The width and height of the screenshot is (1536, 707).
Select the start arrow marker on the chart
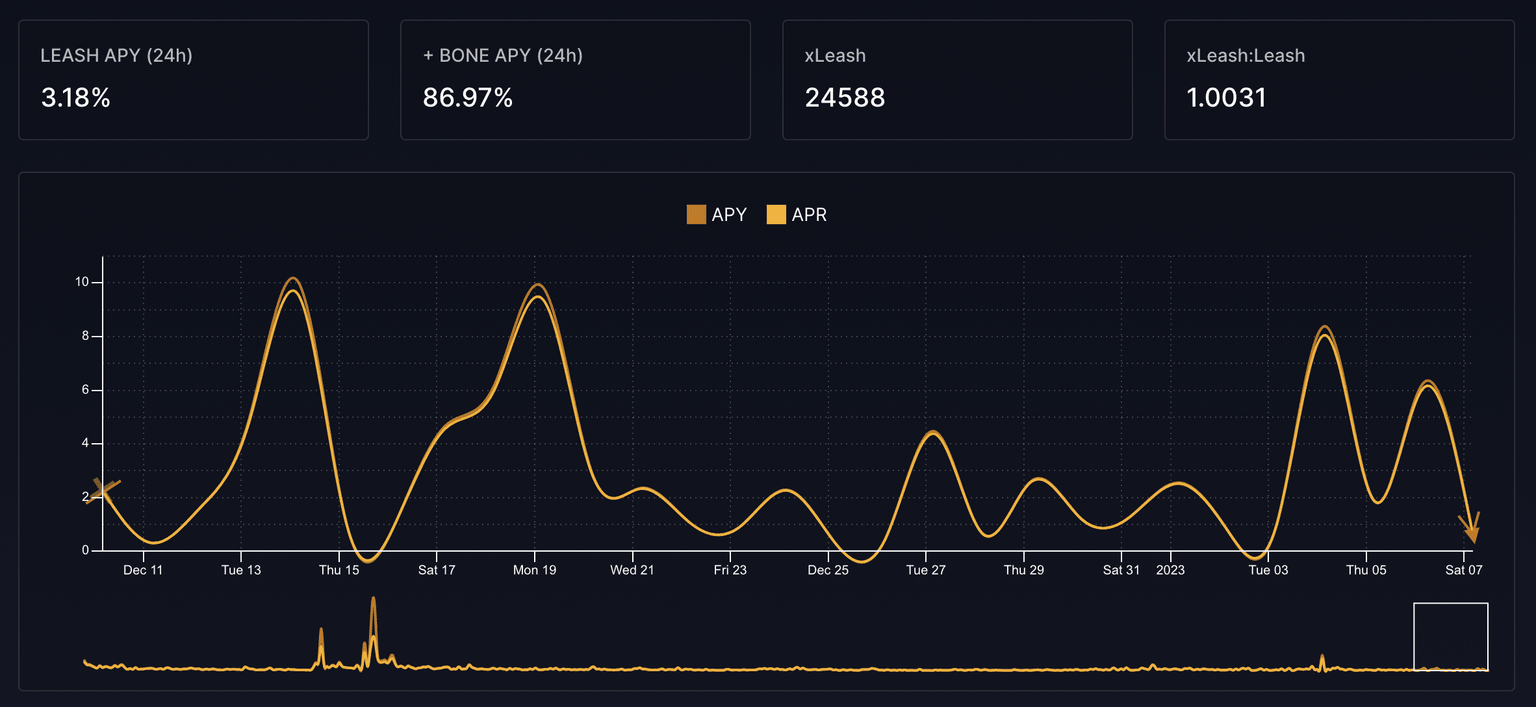click(x=103, y=491)
